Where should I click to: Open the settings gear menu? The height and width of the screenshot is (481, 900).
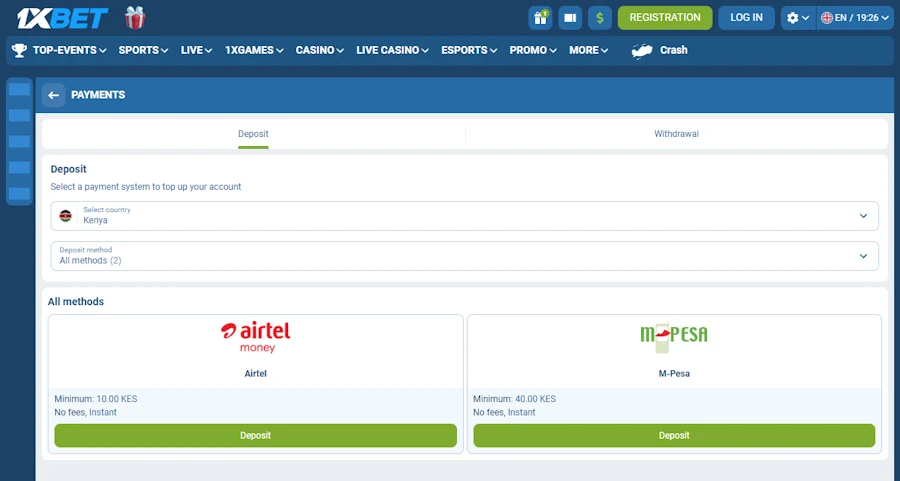(x=798, y=18)
